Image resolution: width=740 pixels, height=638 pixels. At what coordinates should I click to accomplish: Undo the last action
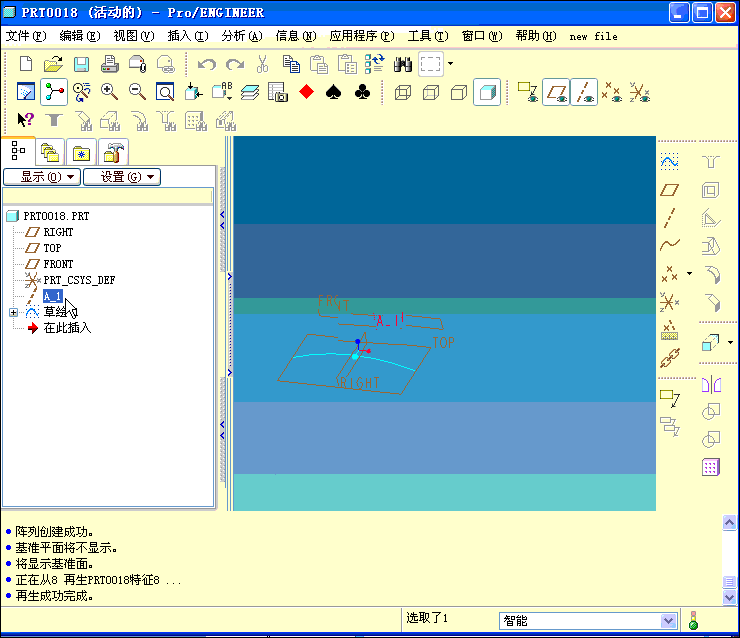pyautogui.click(x=207, y=64)
